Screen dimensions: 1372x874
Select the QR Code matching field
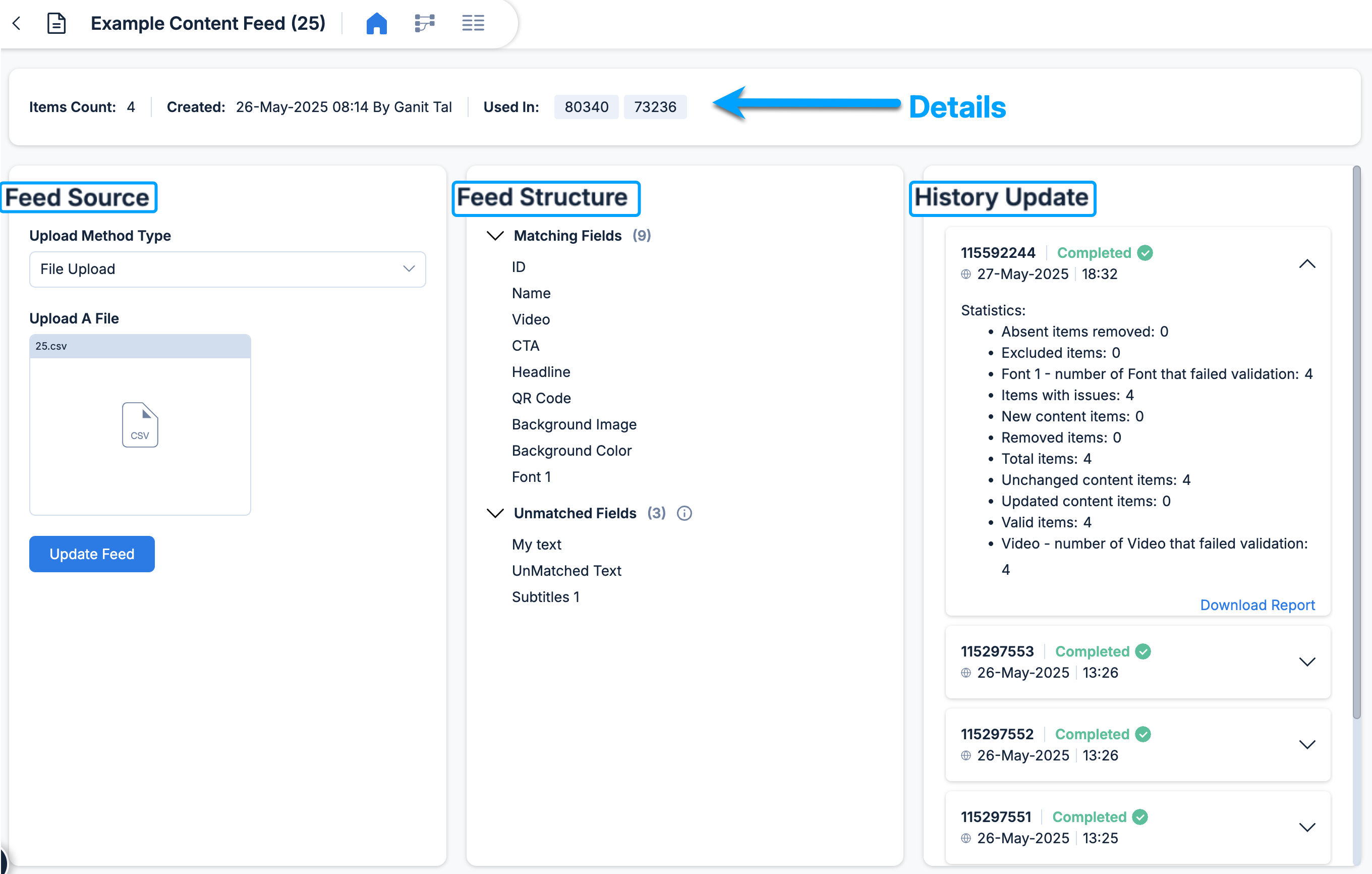pyautogui.click(x=541, y=398)
